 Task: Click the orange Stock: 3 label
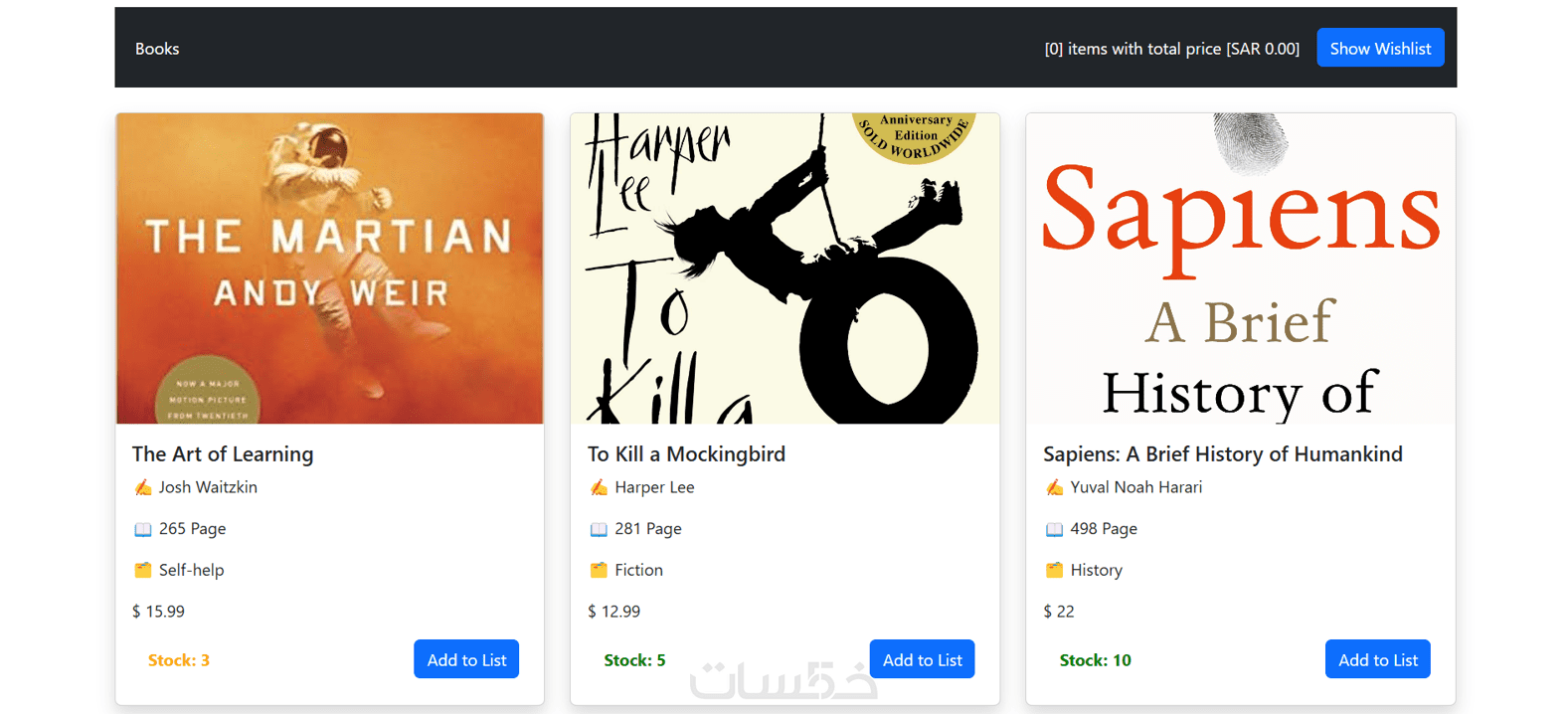coord(179,660)
